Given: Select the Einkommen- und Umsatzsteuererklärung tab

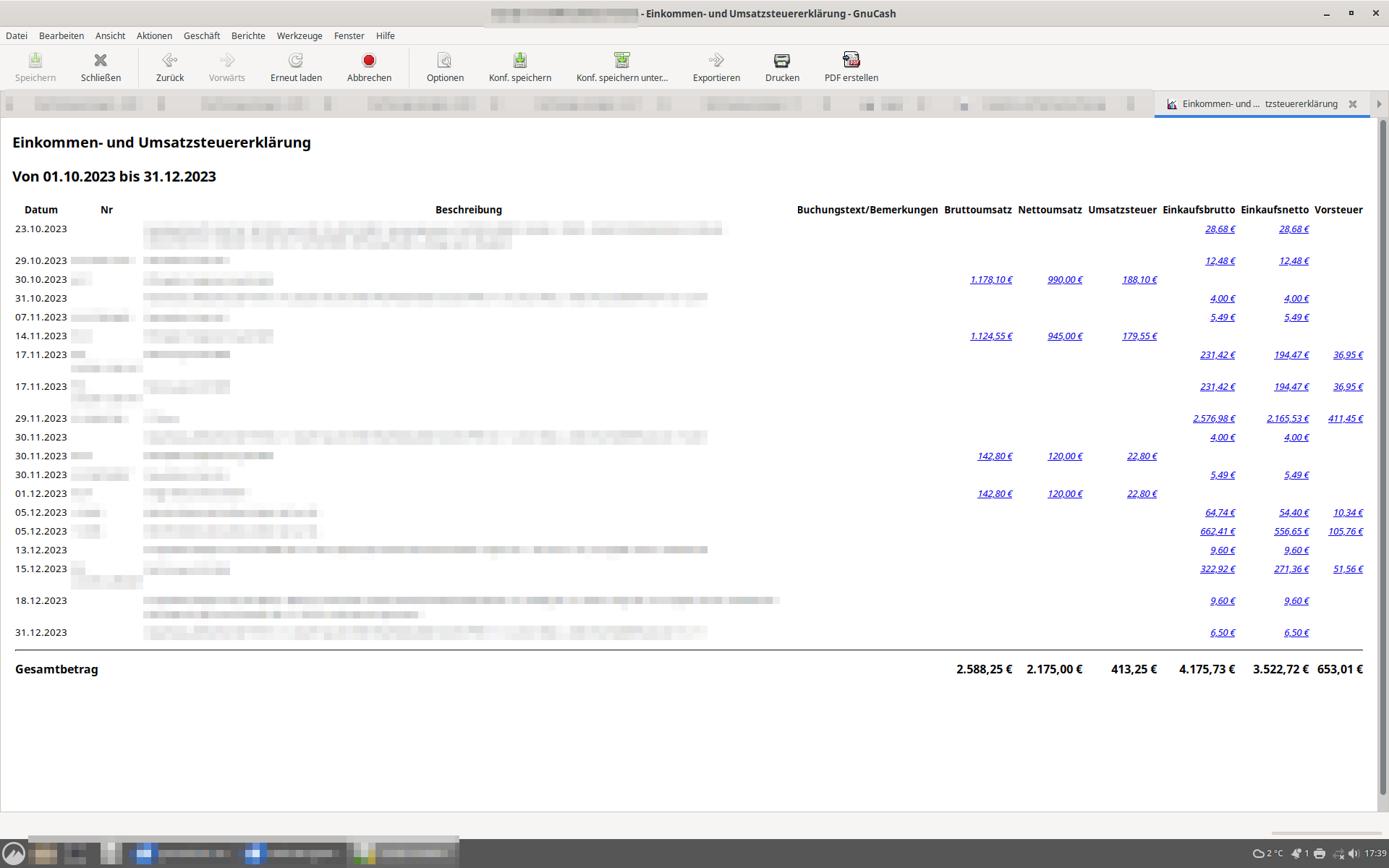Looking at the screenshot, I should pos(1259,104).
